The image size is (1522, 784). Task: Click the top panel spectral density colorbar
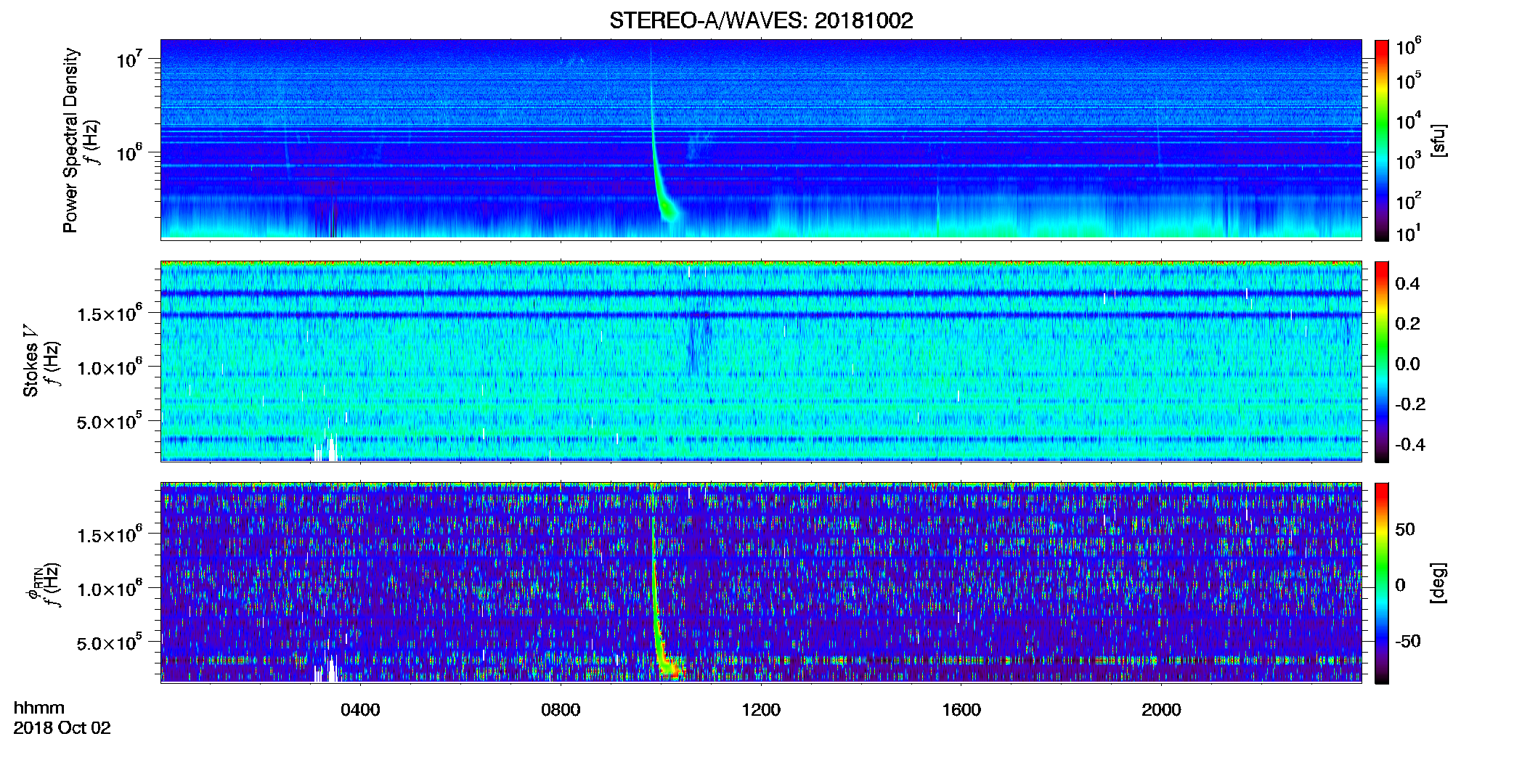[x=1382, y=140]
